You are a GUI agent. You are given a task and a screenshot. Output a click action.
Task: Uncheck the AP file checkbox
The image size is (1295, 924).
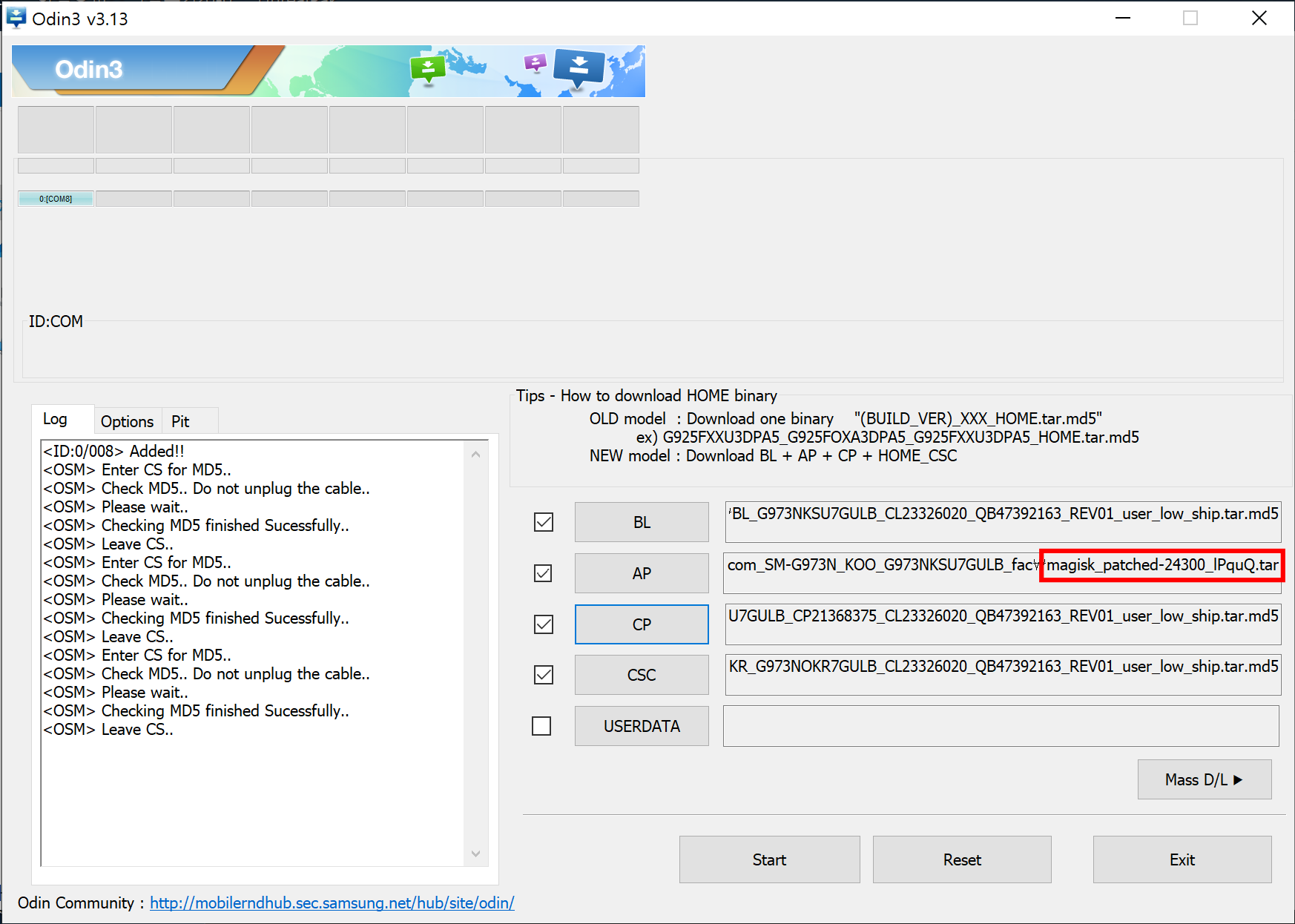point(544,573)
